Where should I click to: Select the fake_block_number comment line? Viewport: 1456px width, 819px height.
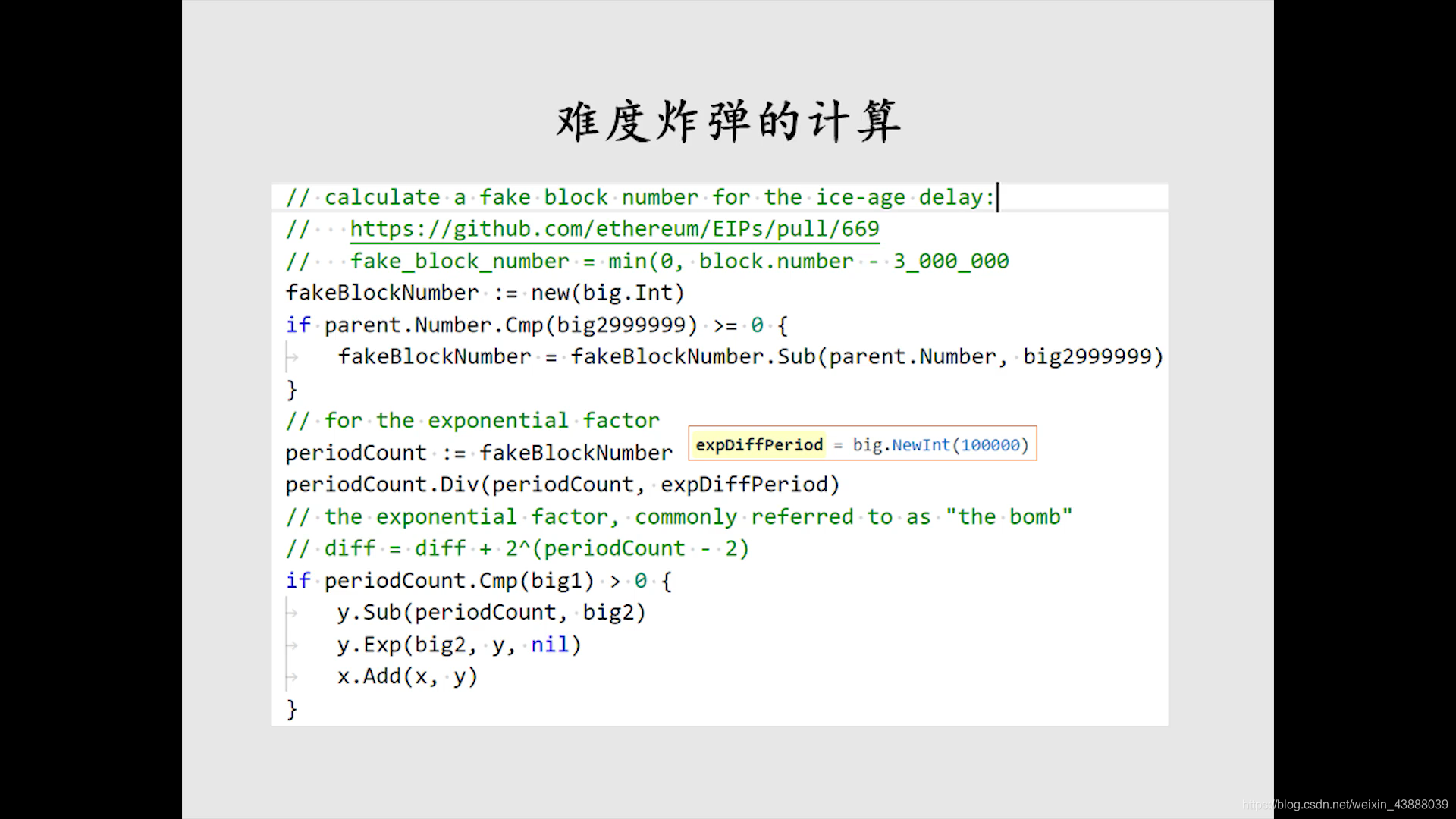point(647,261)
